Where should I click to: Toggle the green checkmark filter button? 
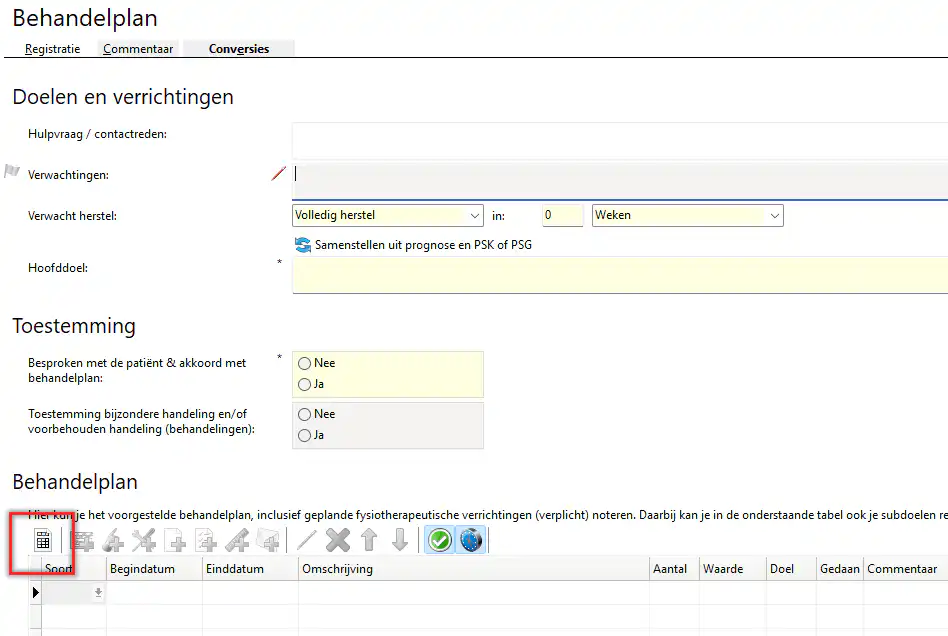pyautogui.click(x=440, y=540)
